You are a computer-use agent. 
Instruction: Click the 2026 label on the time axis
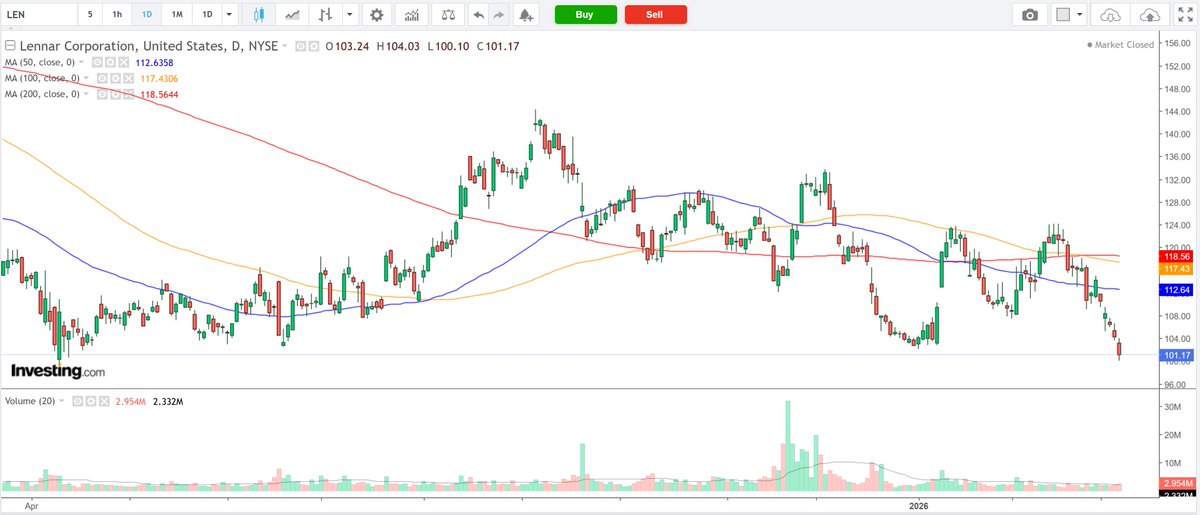919,507
